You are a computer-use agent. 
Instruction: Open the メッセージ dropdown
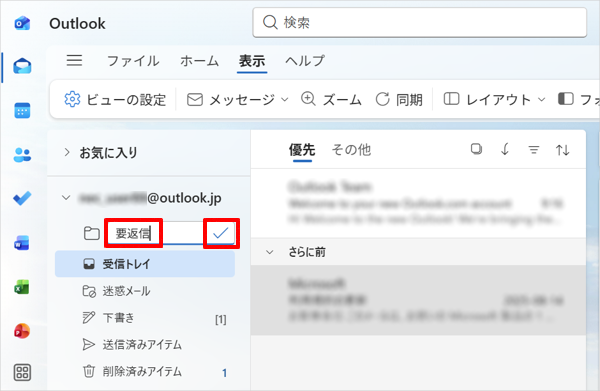(x=237, y=100)
